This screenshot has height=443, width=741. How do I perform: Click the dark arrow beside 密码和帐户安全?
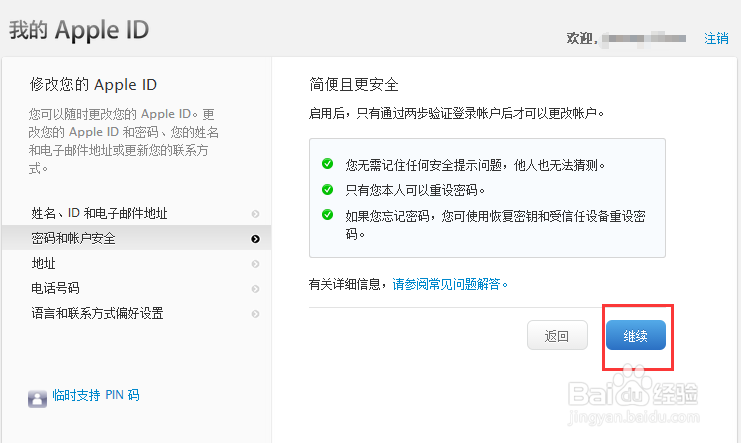point(255,239)
